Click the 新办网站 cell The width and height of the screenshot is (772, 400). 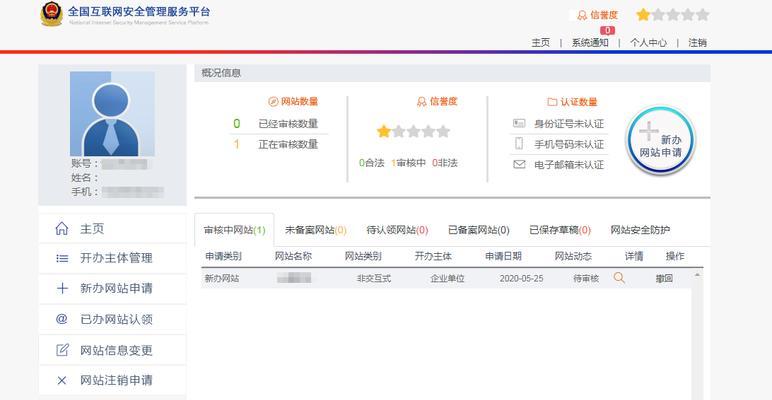[x=222, y=278]
